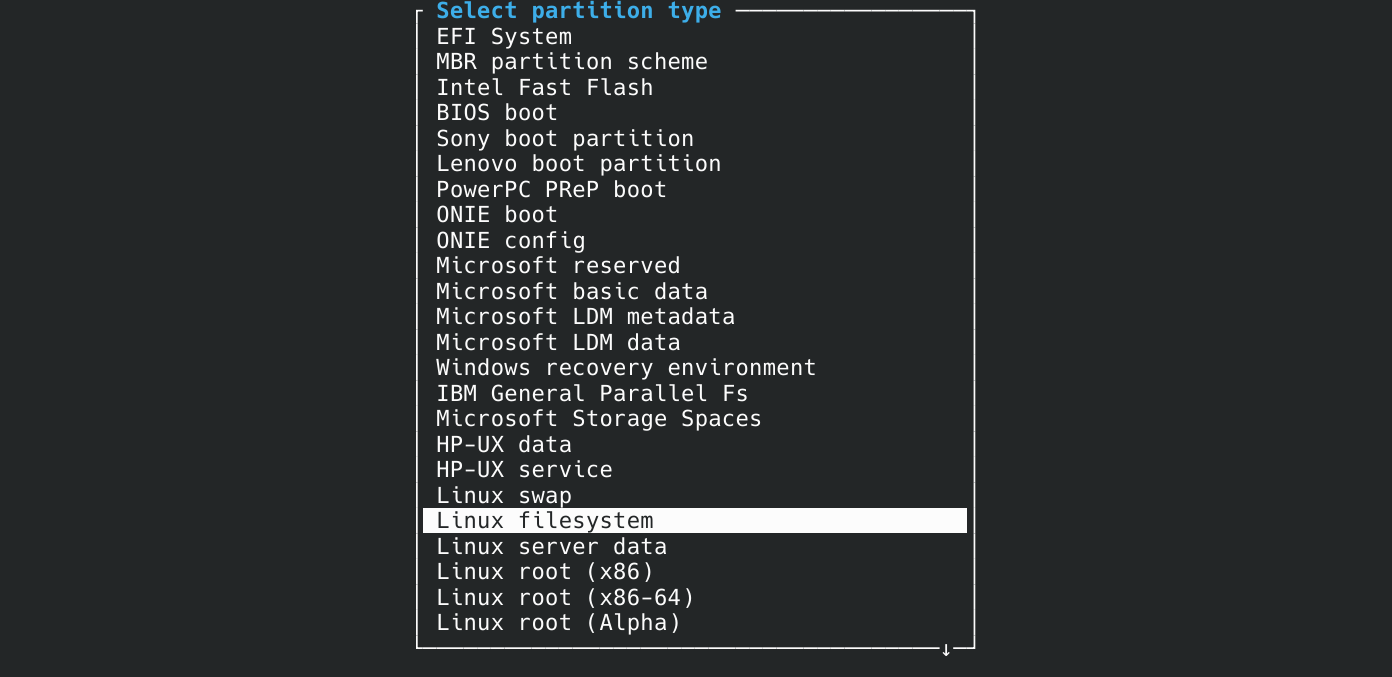Confirm the highlighted Linux filesystem entry
The image size is (1392, 677).
(544, 520)
